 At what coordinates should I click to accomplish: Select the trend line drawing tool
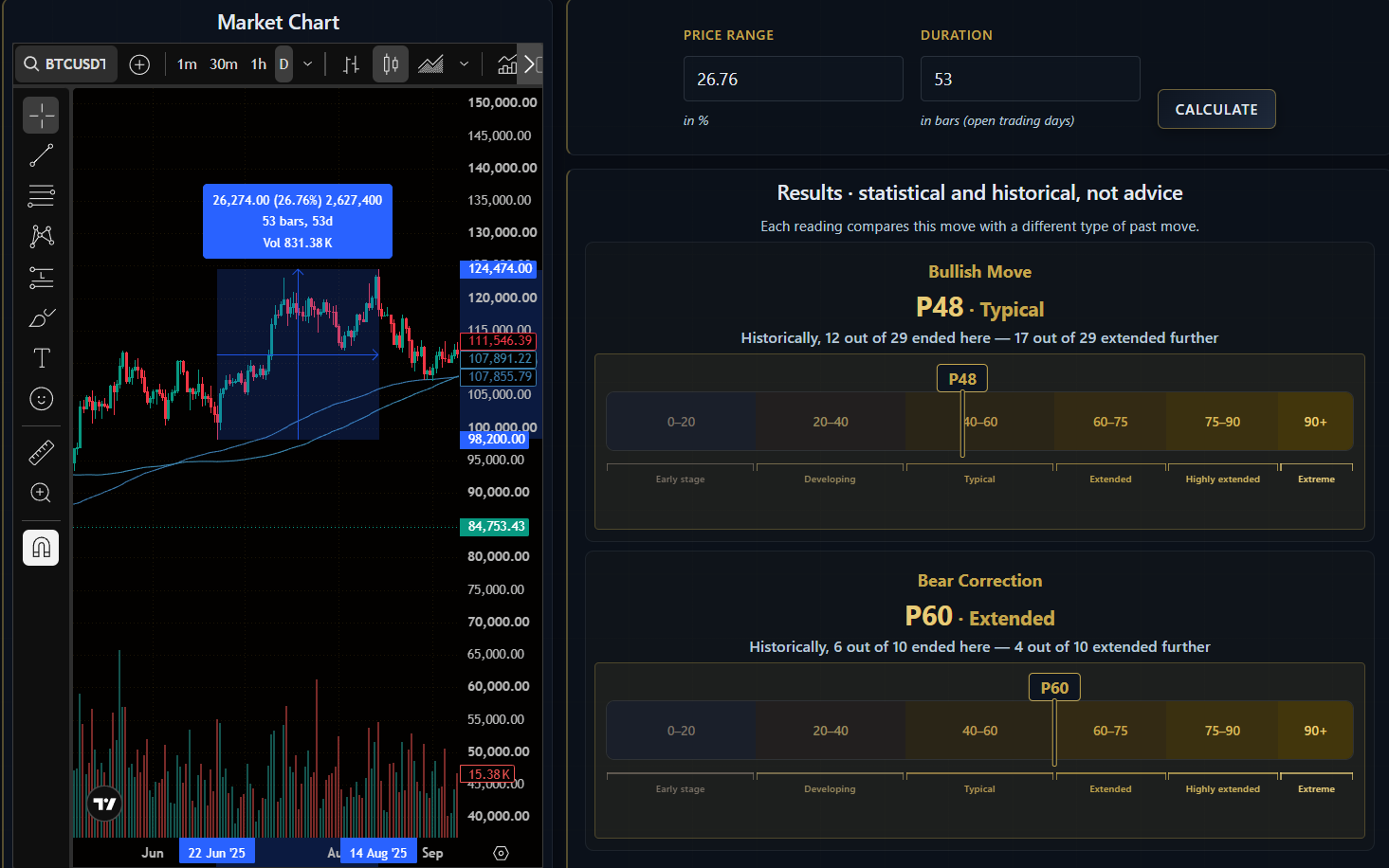tap(41, 155)
